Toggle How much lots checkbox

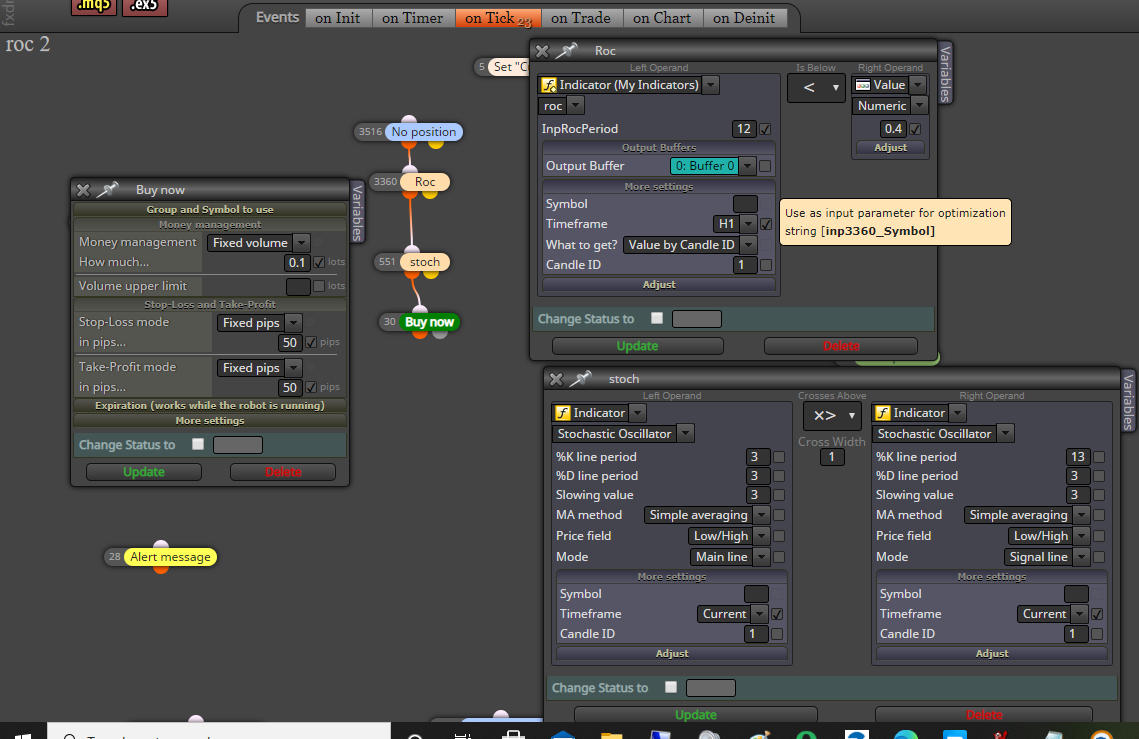[x=319, y=262]
